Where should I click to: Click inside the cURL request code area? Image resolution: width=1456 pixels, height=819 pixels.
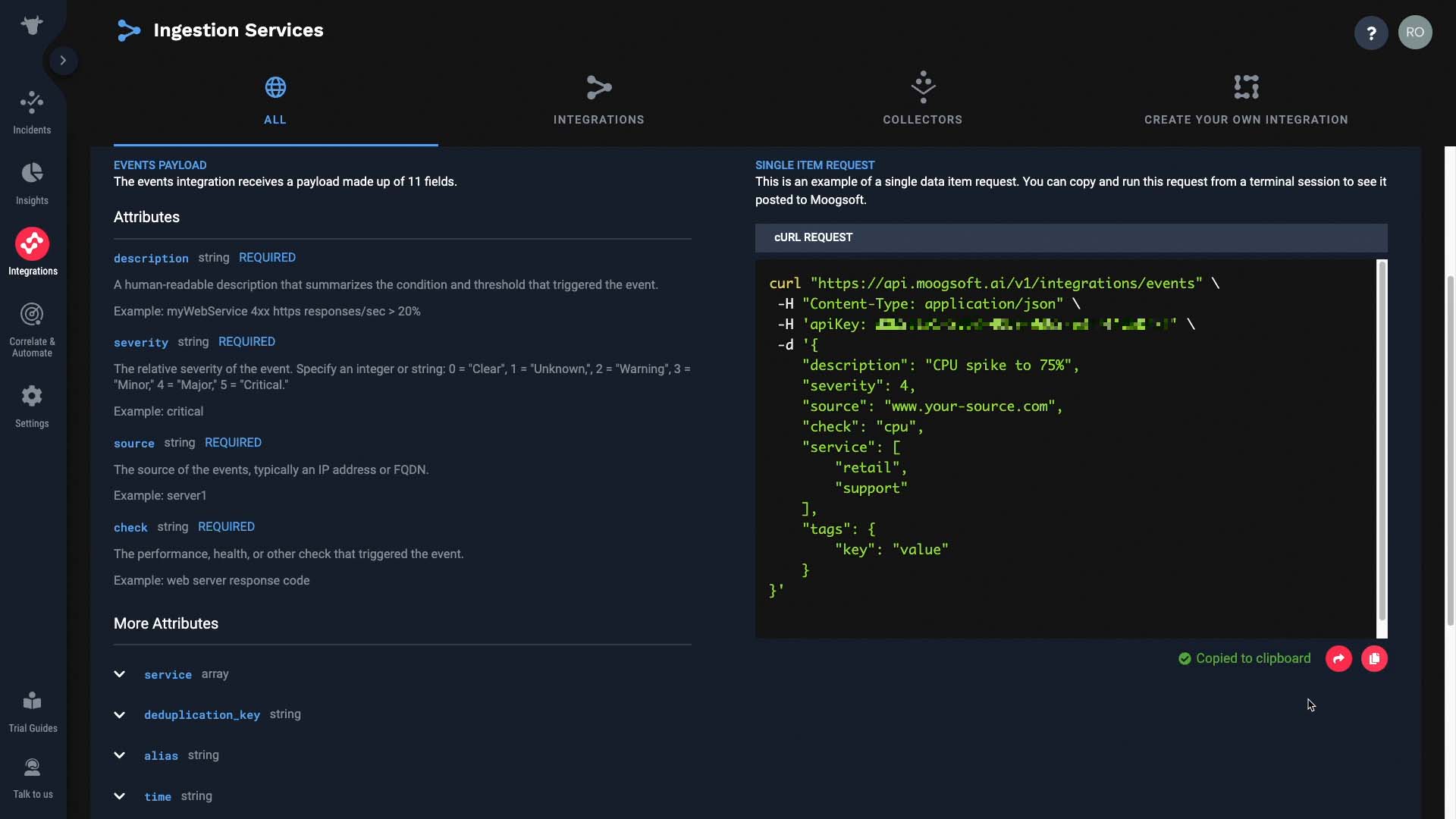(1065, 449)
